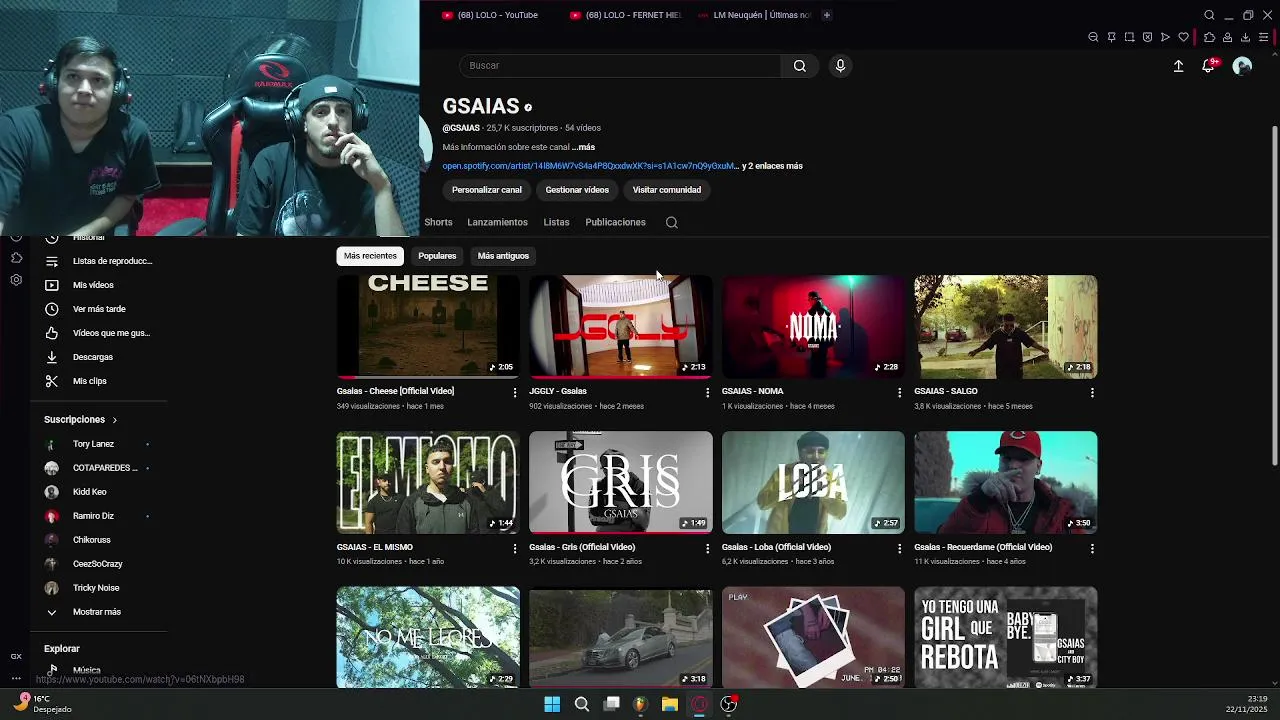The width and height of the screenshot is (1280, 720).
Task: Open options menu for Gsaias - Recuerdame video
Action: click(1092, 549)
